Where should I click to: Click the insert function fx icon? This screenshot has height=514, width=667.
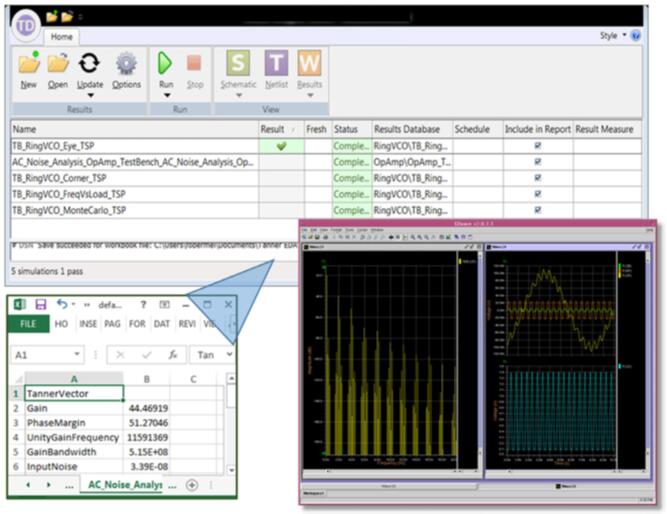click(173, 354)
